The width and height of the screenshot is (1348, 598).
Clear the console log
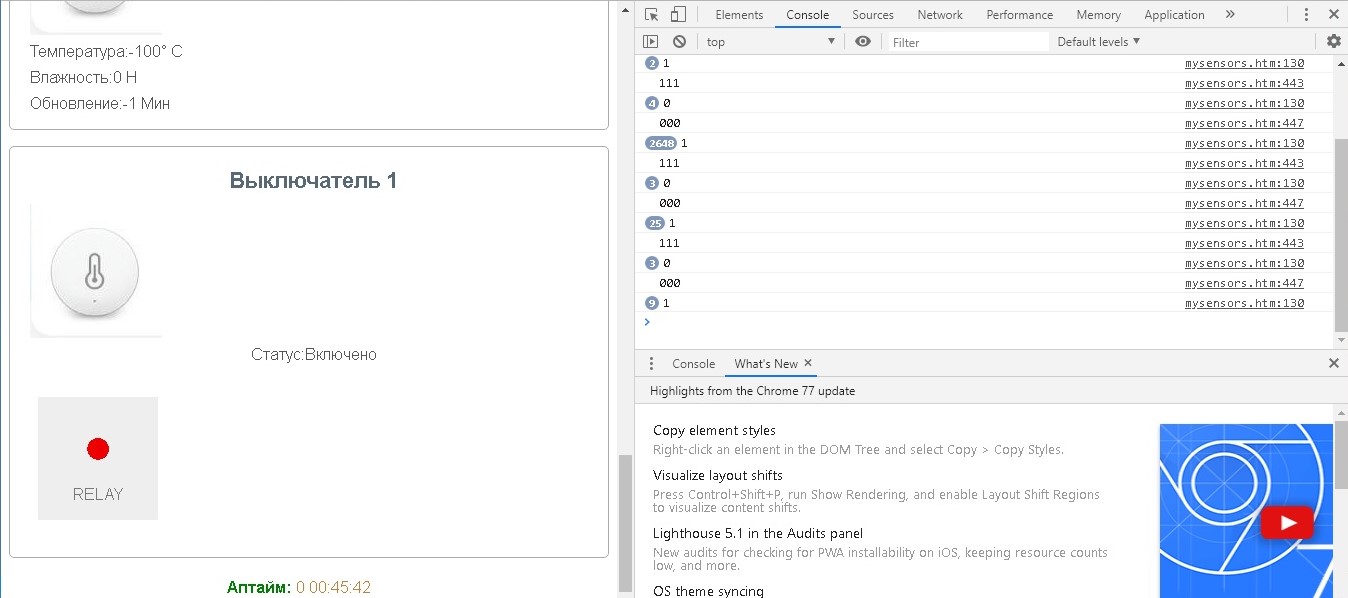pos(679,41)
